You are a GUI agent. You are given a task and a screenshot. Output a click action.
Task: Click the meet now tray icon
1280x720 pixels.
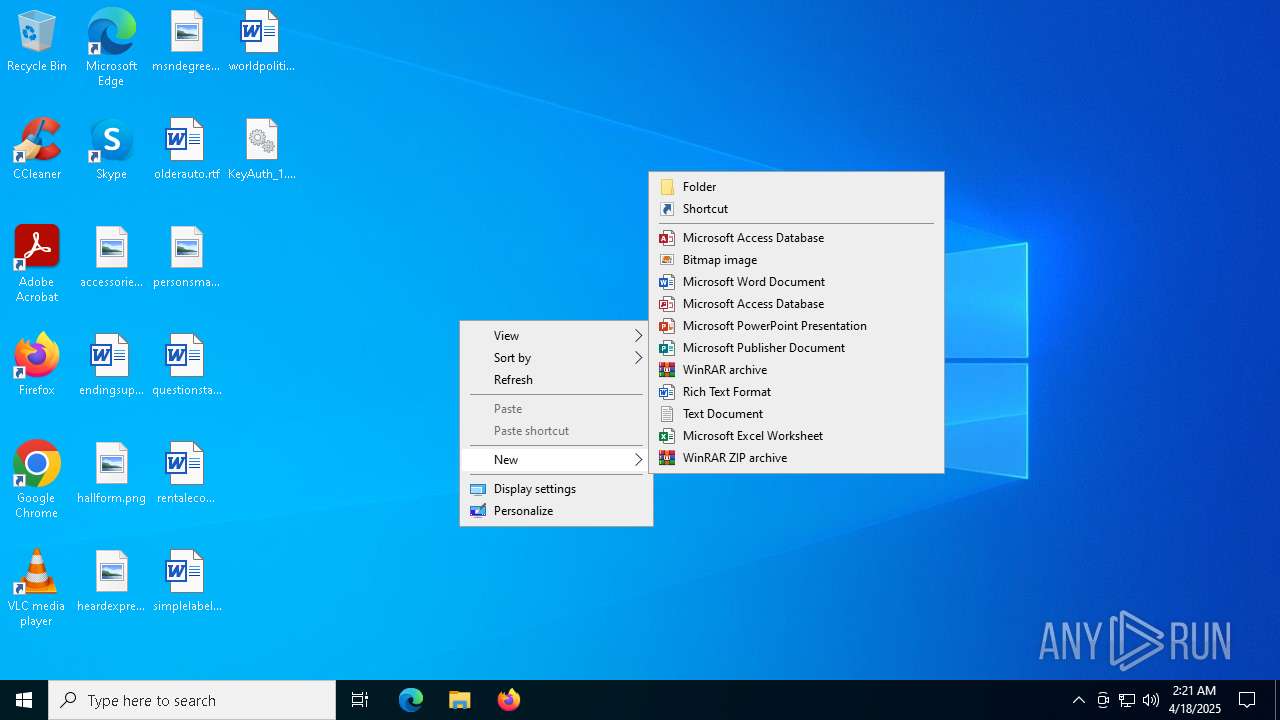pos(1103,700)
